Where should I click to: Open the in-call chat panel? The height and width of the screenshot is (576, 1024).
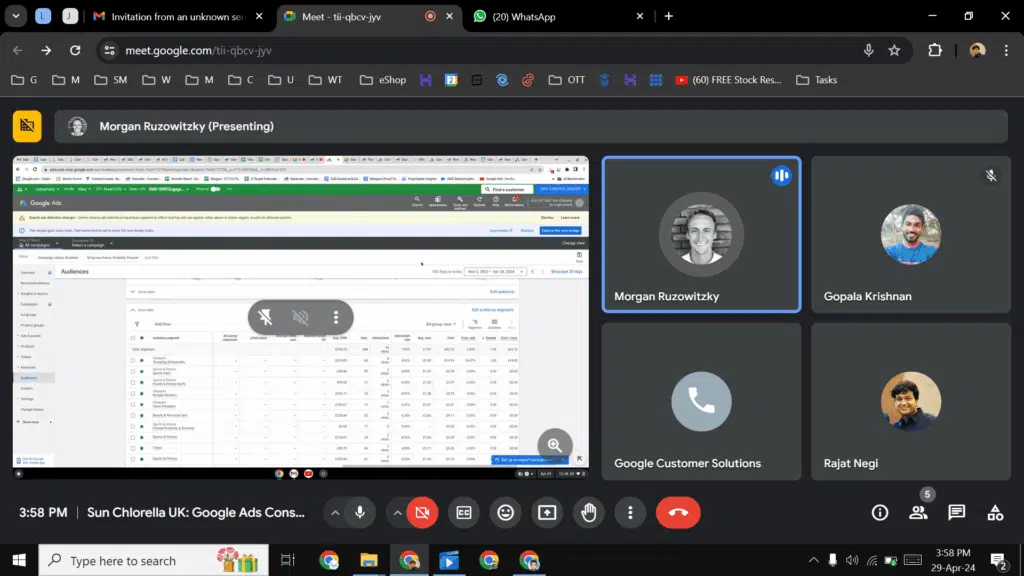click(956, 512)
